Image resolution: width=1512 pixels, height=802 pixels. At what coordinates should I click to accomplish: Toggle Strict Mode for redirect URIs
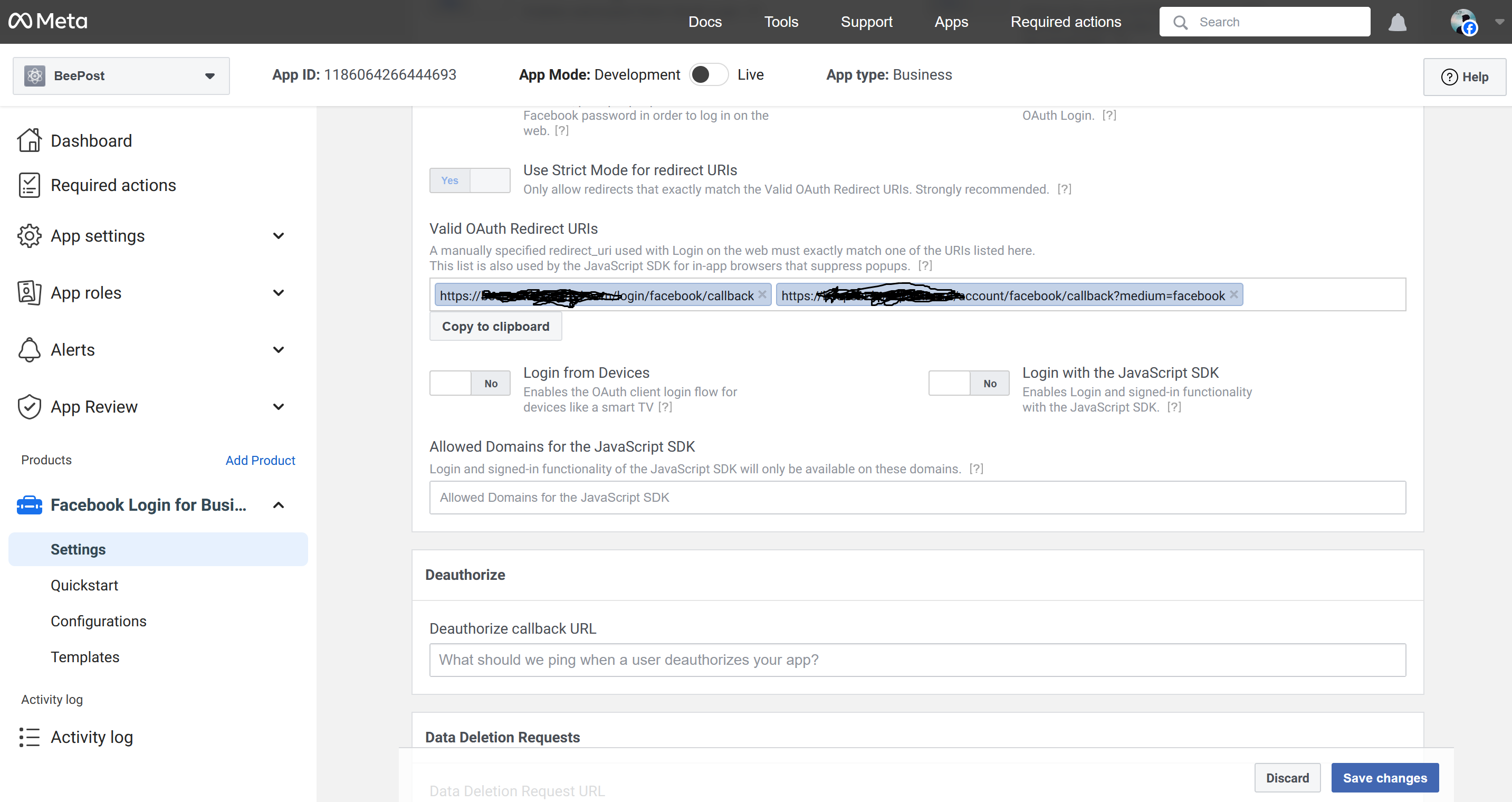click(470, 180)
